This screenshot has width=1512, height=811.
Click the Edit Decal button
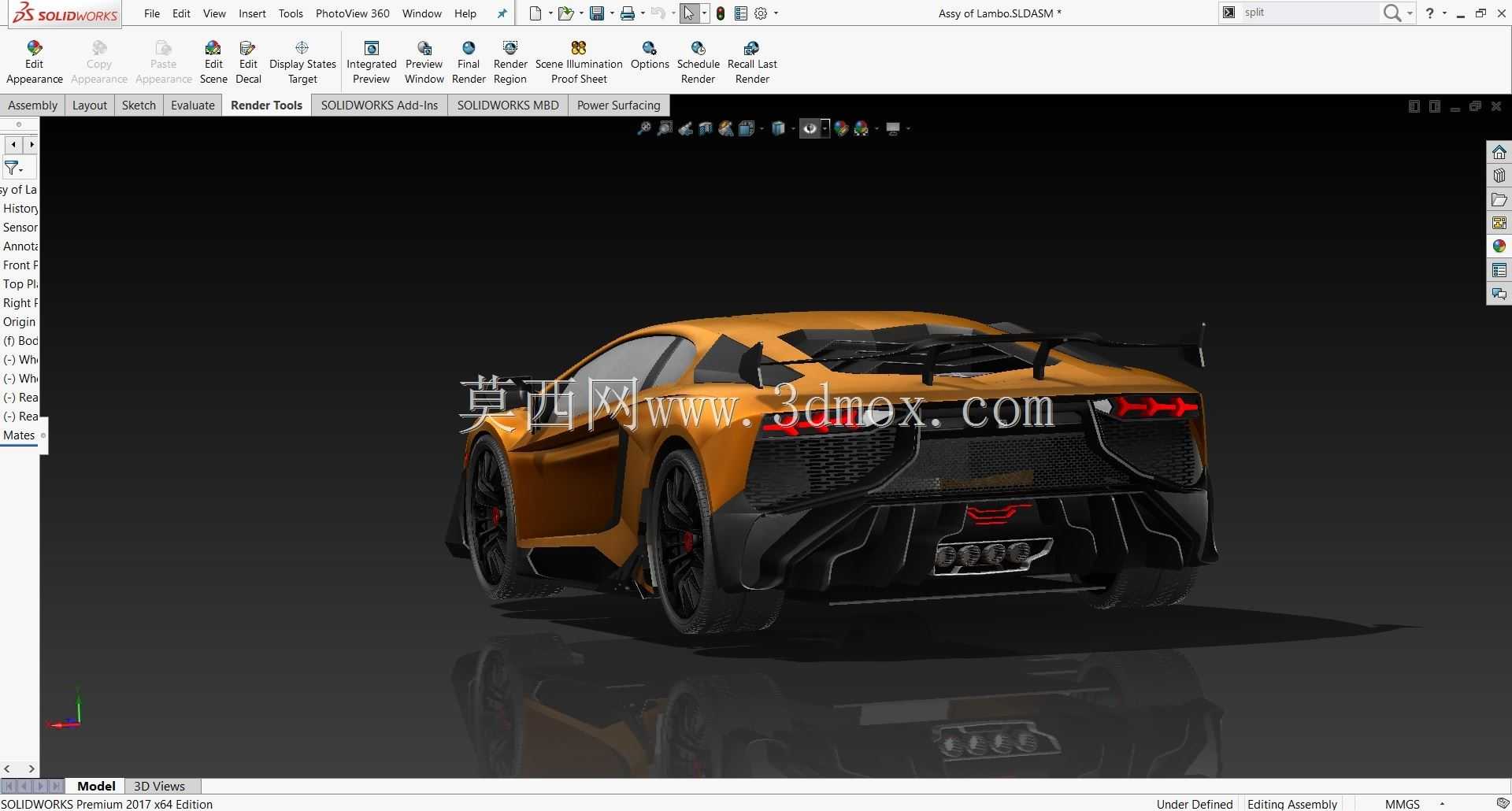[x=248, y=62]
